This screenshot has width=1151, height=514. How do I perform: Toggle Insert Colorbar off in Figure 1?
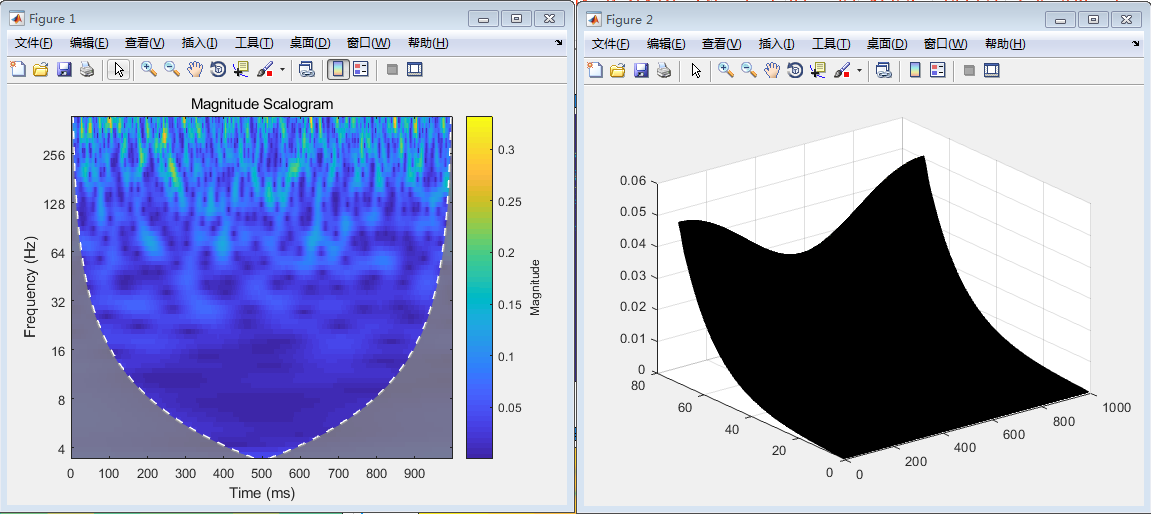pos(337,70)
